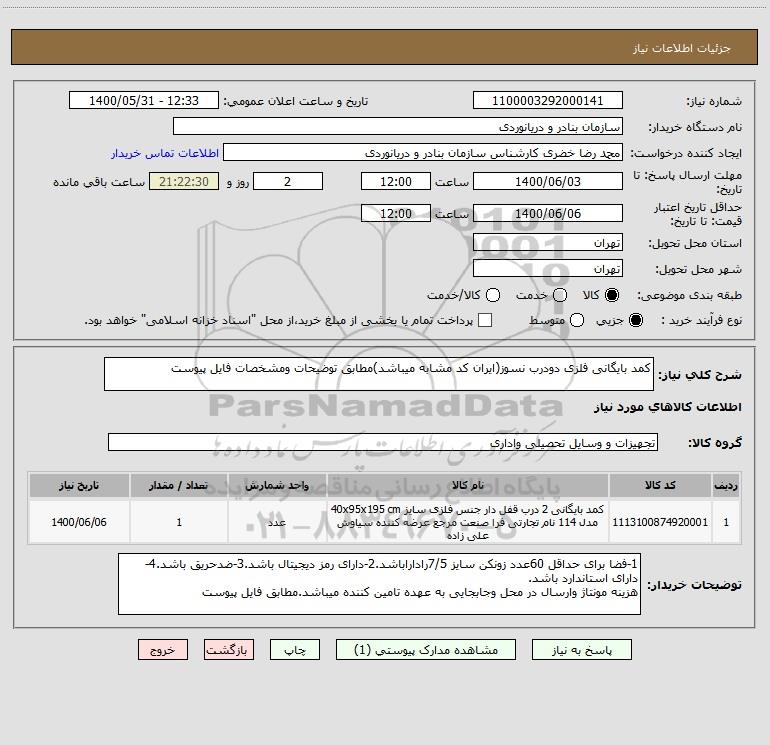Click the چاپ print button

[295, 650]
